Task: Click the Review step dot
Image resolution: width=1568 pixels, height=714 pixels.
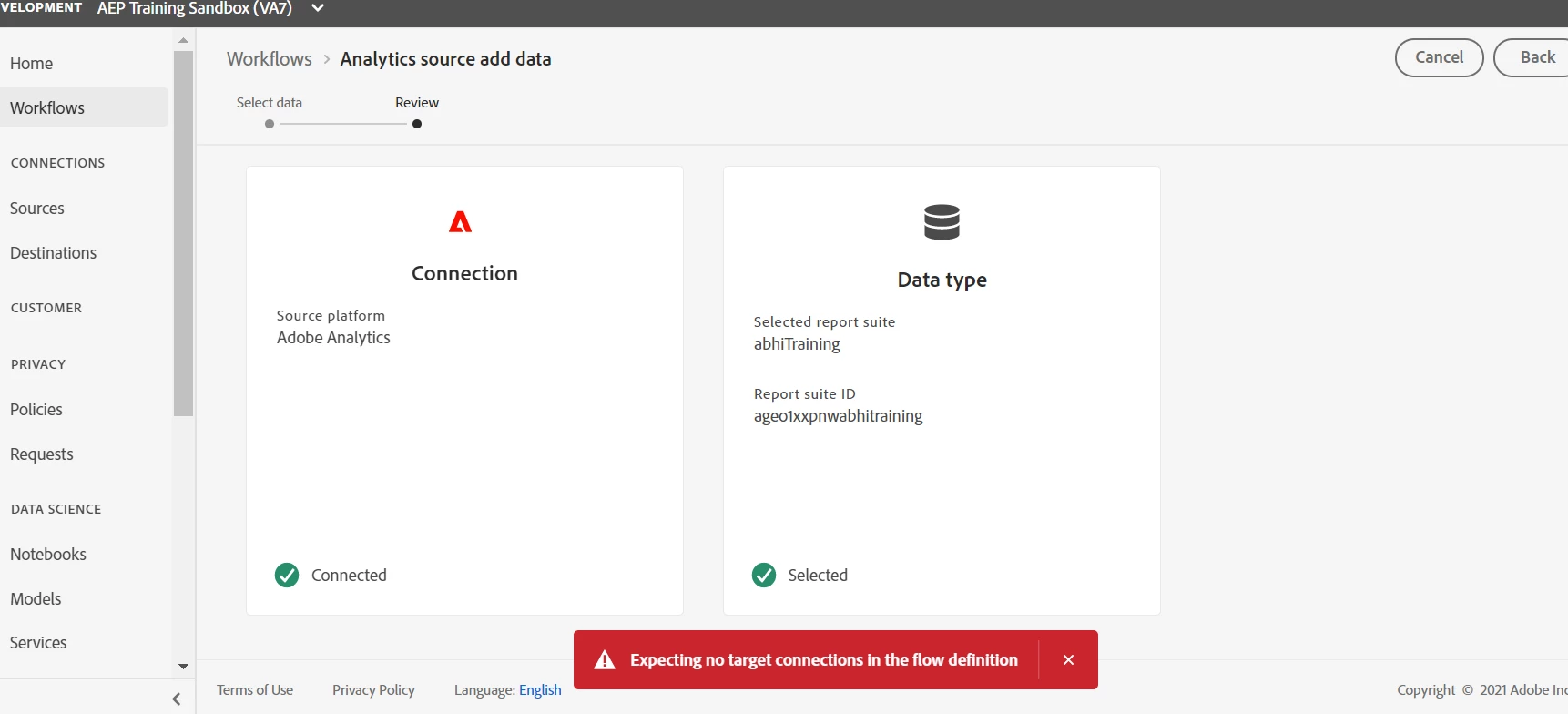Action: click(417, 124)
